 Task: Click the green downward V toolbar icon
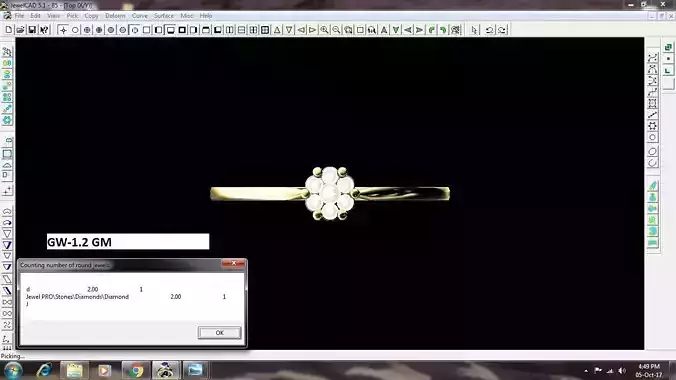pyautogui.click(x=396, y=30)
